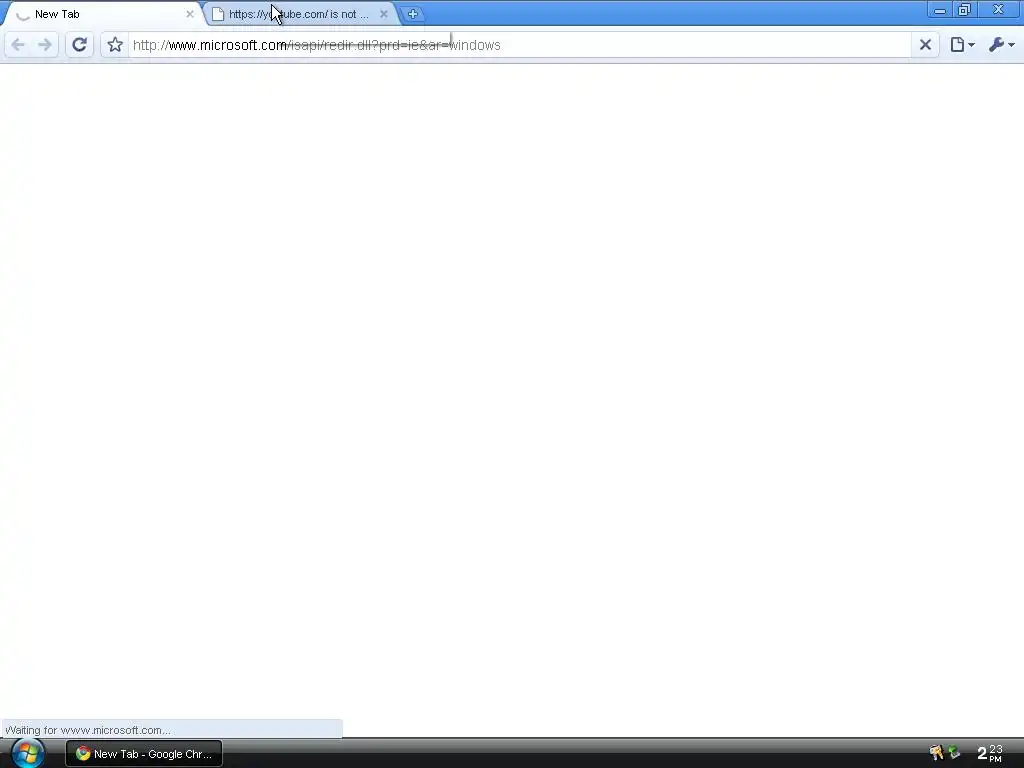
Task: Stop loading with the address bar X
Action: coord(925,45)
